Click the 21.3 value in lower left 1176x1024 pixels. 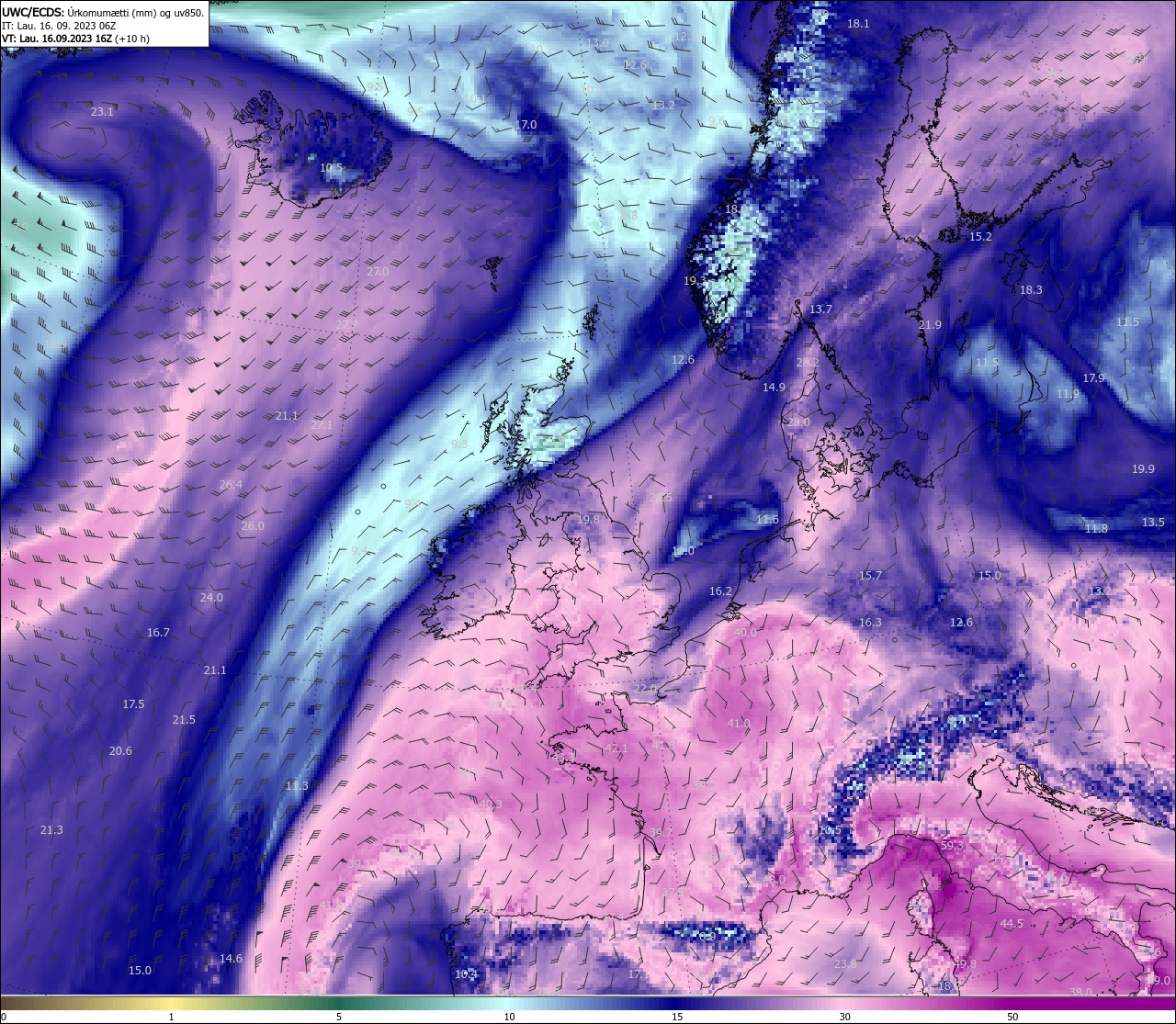51,830
